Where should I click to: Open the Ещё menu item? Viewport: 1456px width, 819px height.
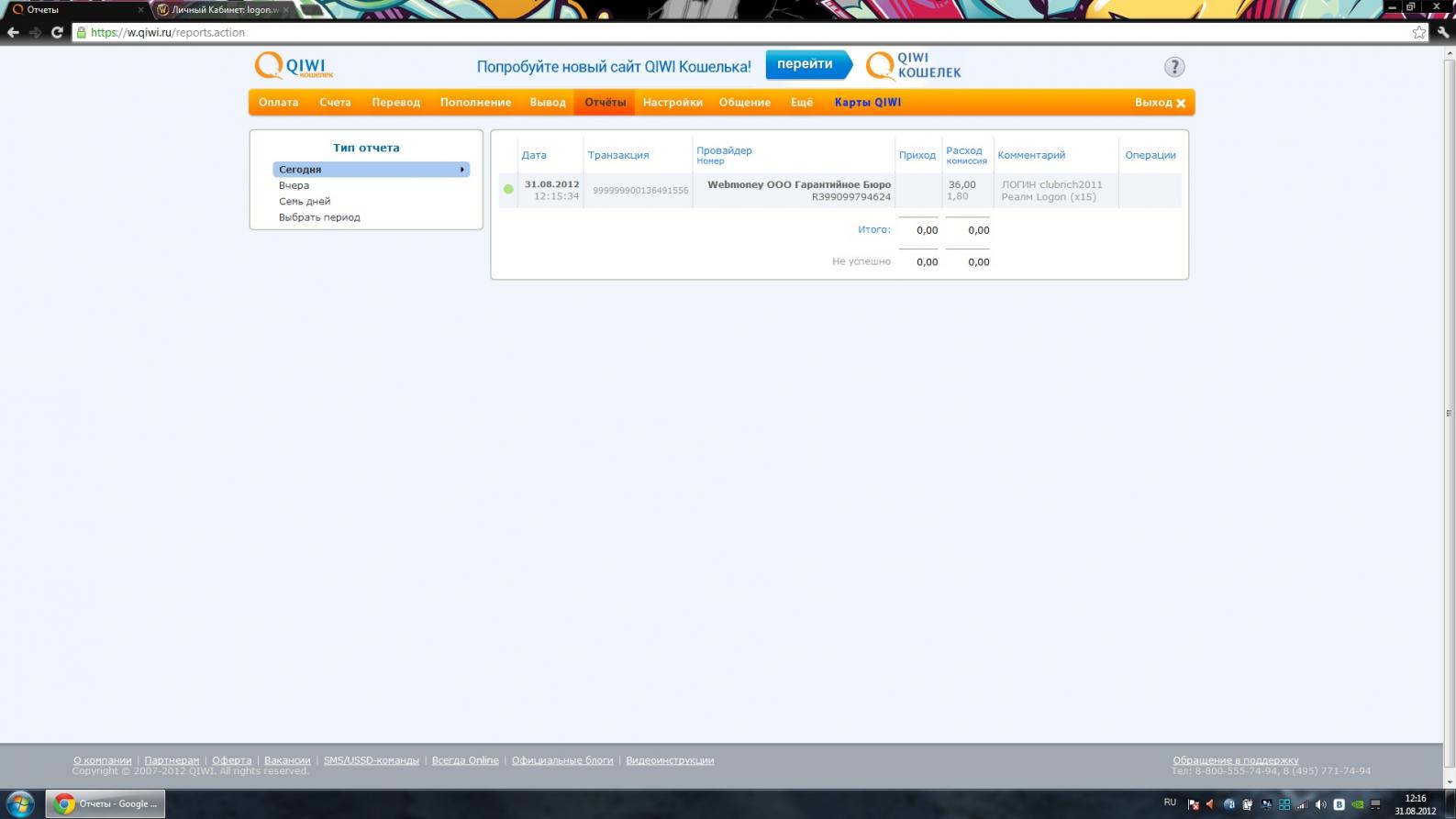click(x=801, y=103)
